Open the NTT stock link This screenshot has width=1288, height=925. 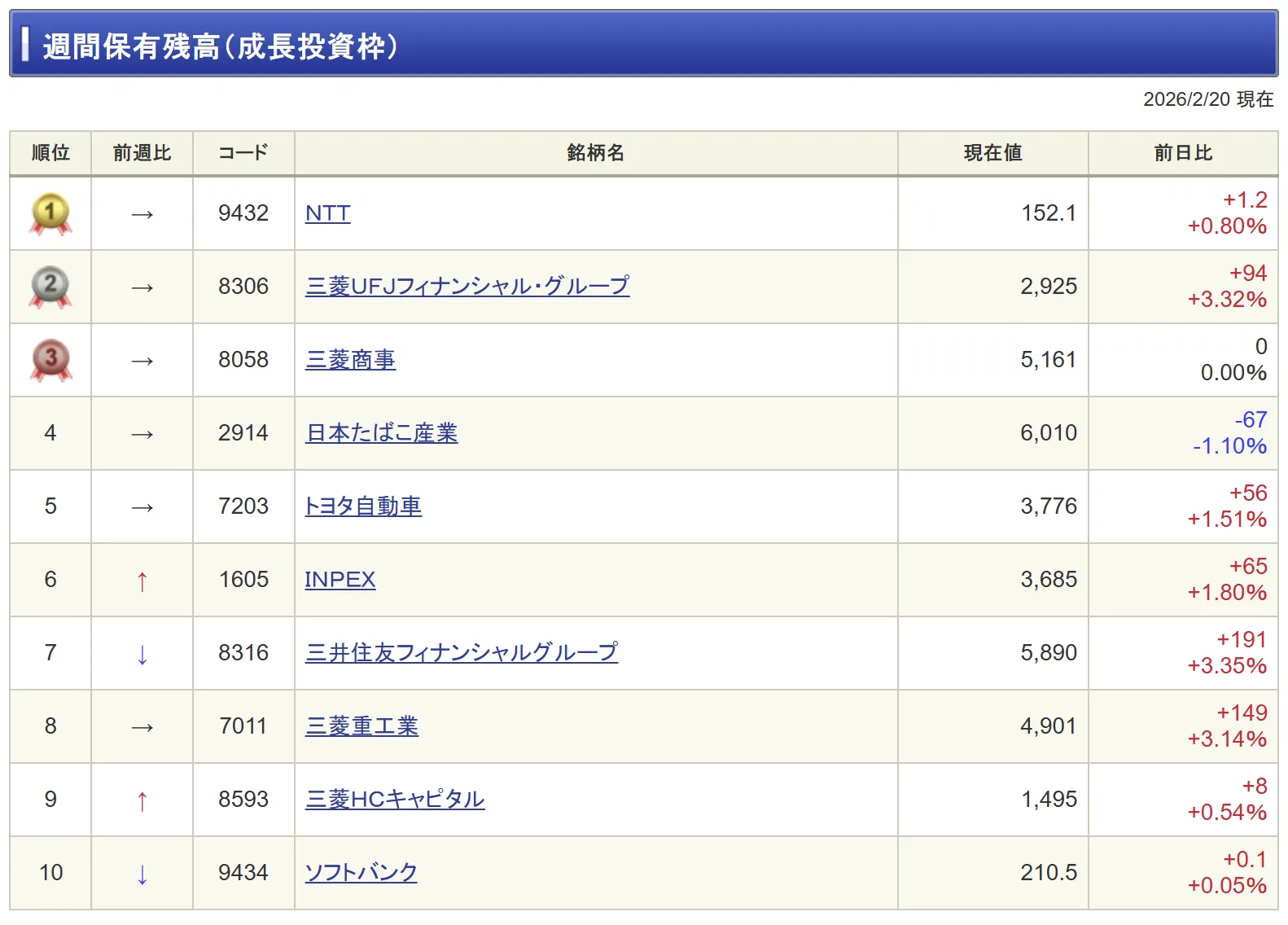point(327,213)
